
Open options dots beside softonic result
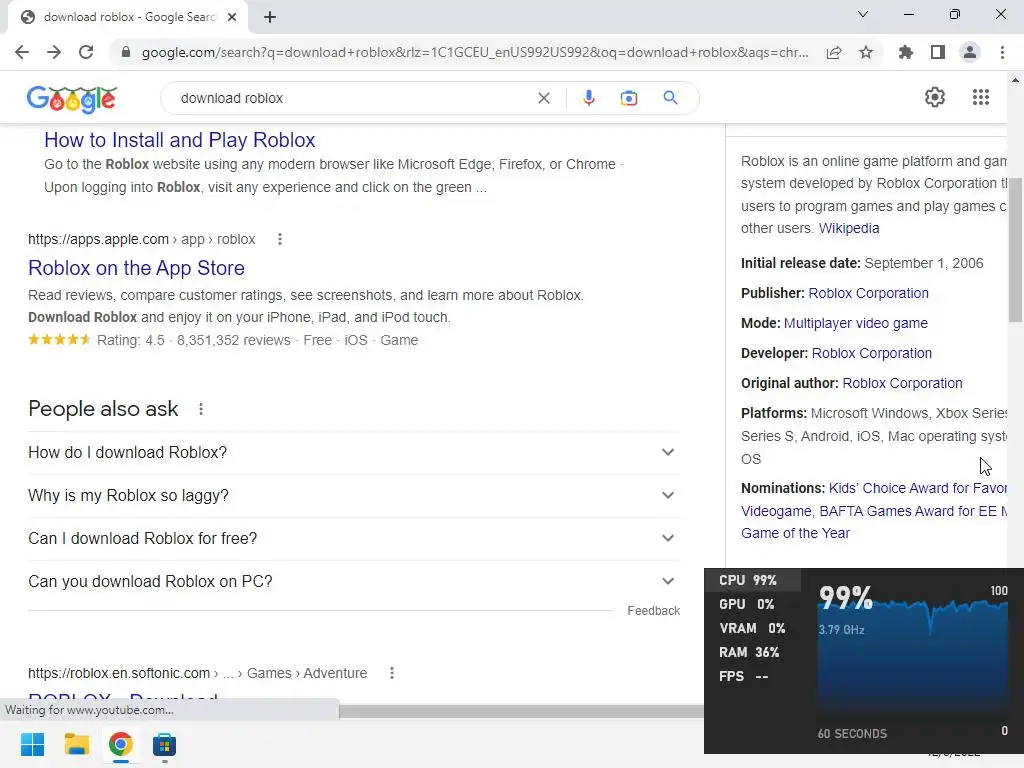click(x=391, y=673)
